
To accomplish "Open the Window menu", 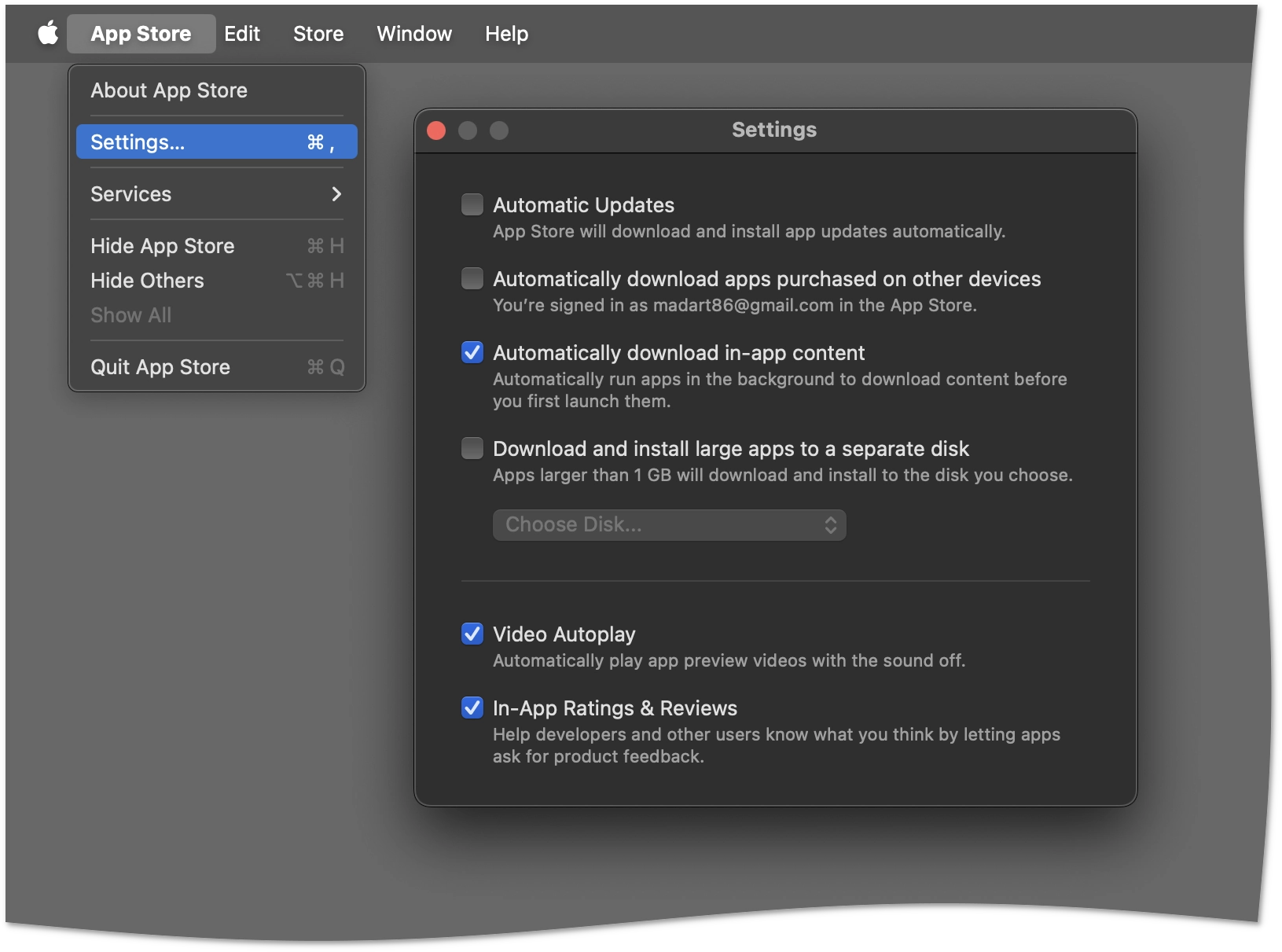I will [414, 34].
